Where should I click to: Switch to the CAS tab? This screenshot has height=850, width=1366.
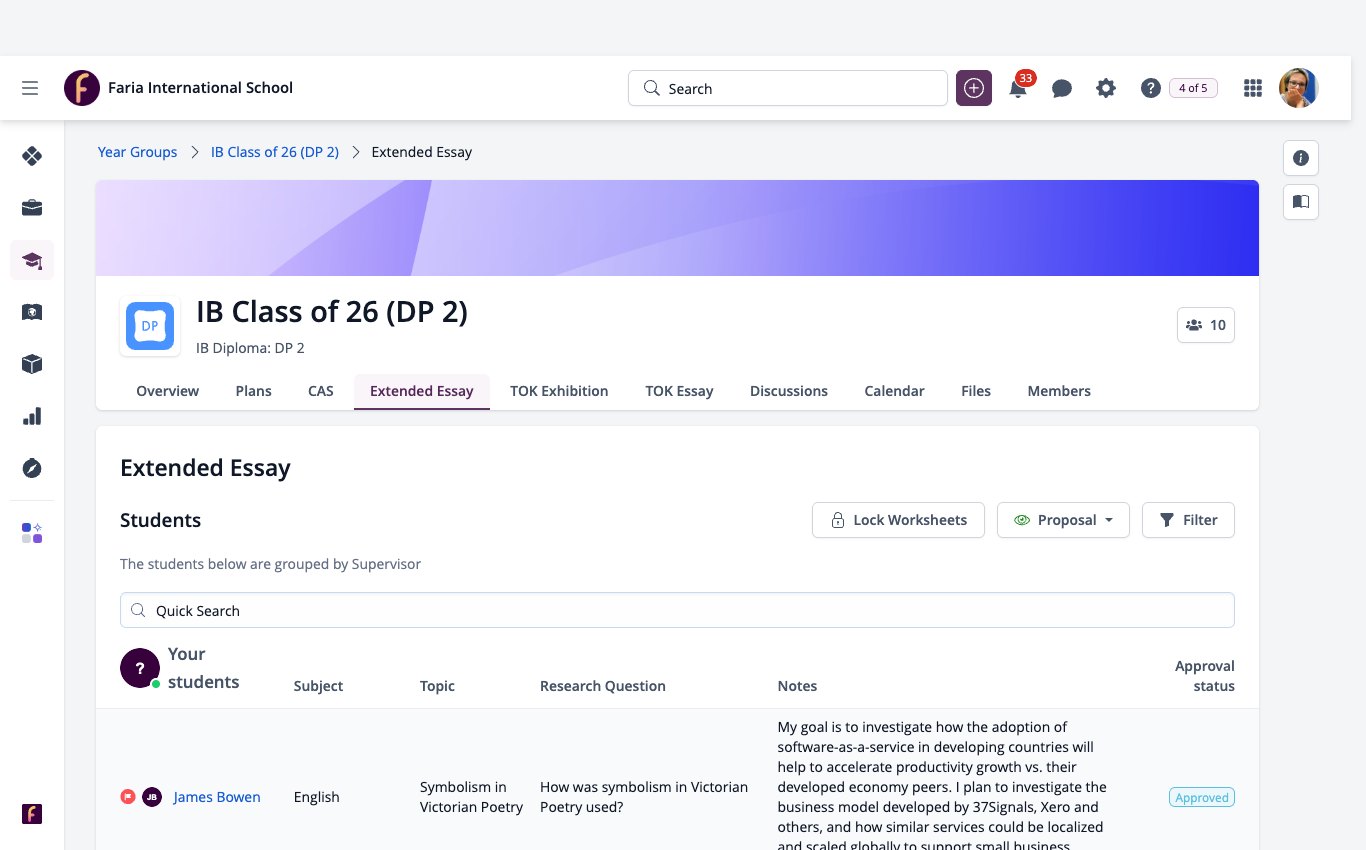321,391
